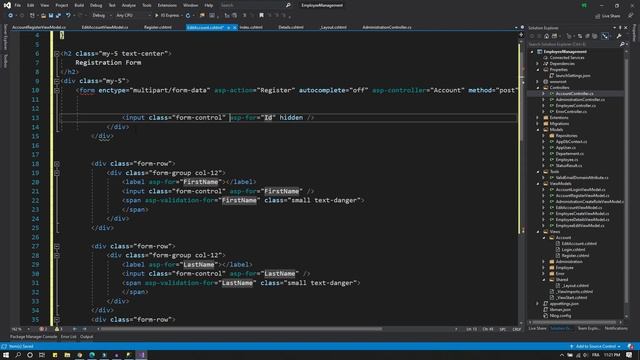Click the New Project toolbar icon

[32, 16]
